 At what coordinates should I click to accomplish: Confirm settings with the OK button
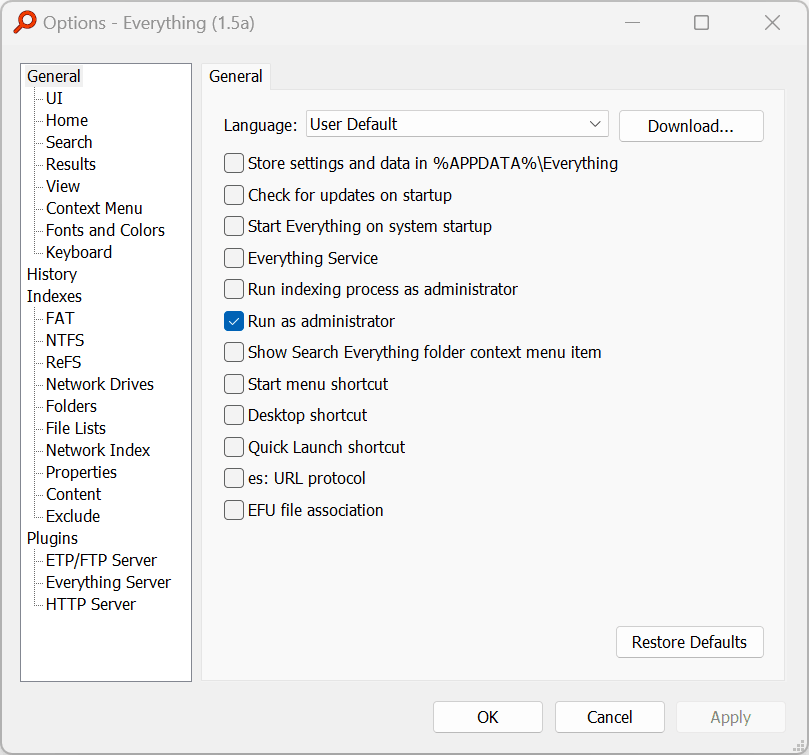pyautogui.click(x=488, y=717)
